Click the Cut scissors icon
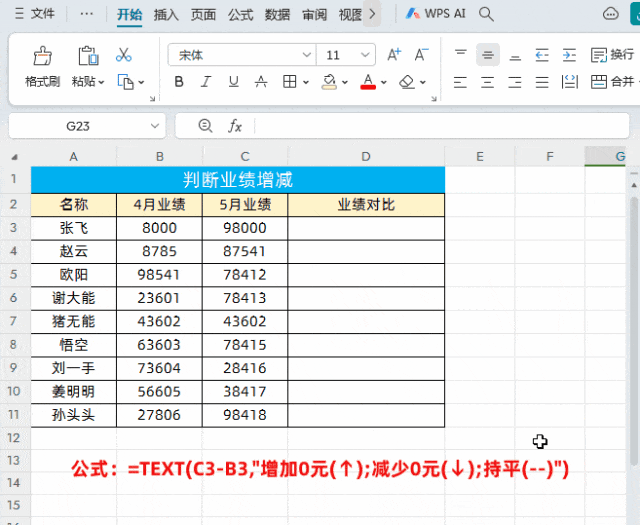Viewport: 640px width, 525px height. [x=124, y=55]
